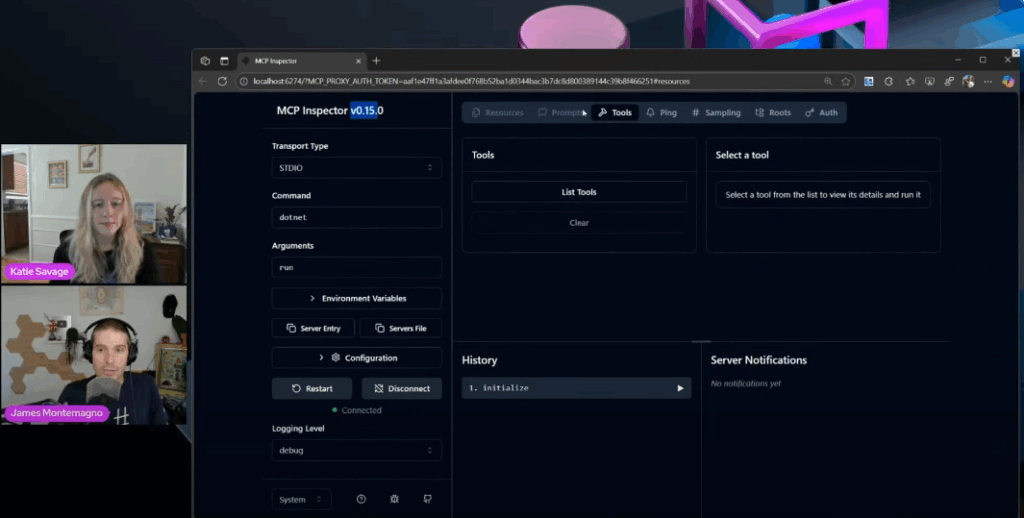
Task: Copy the Server Entry configuration
Action: tap(313, 328)
